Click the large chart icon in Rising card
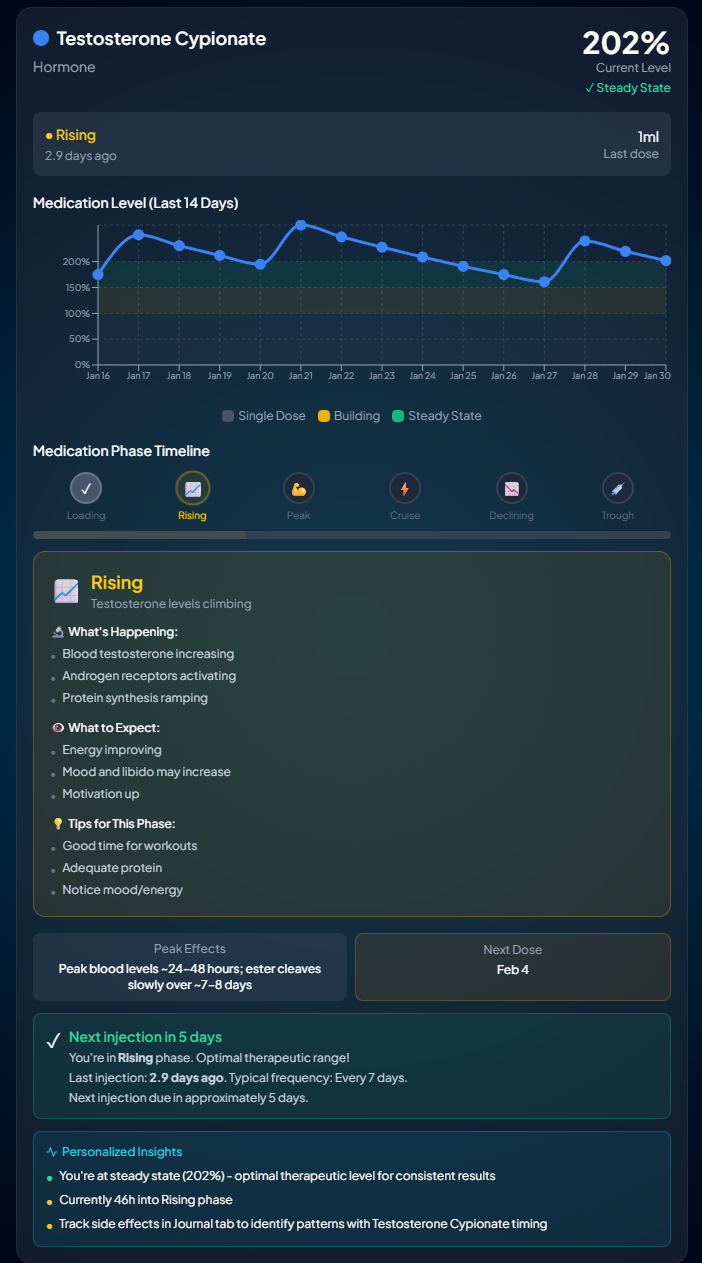The height and width of the screenshot is (1263, 702). (66, 591)
